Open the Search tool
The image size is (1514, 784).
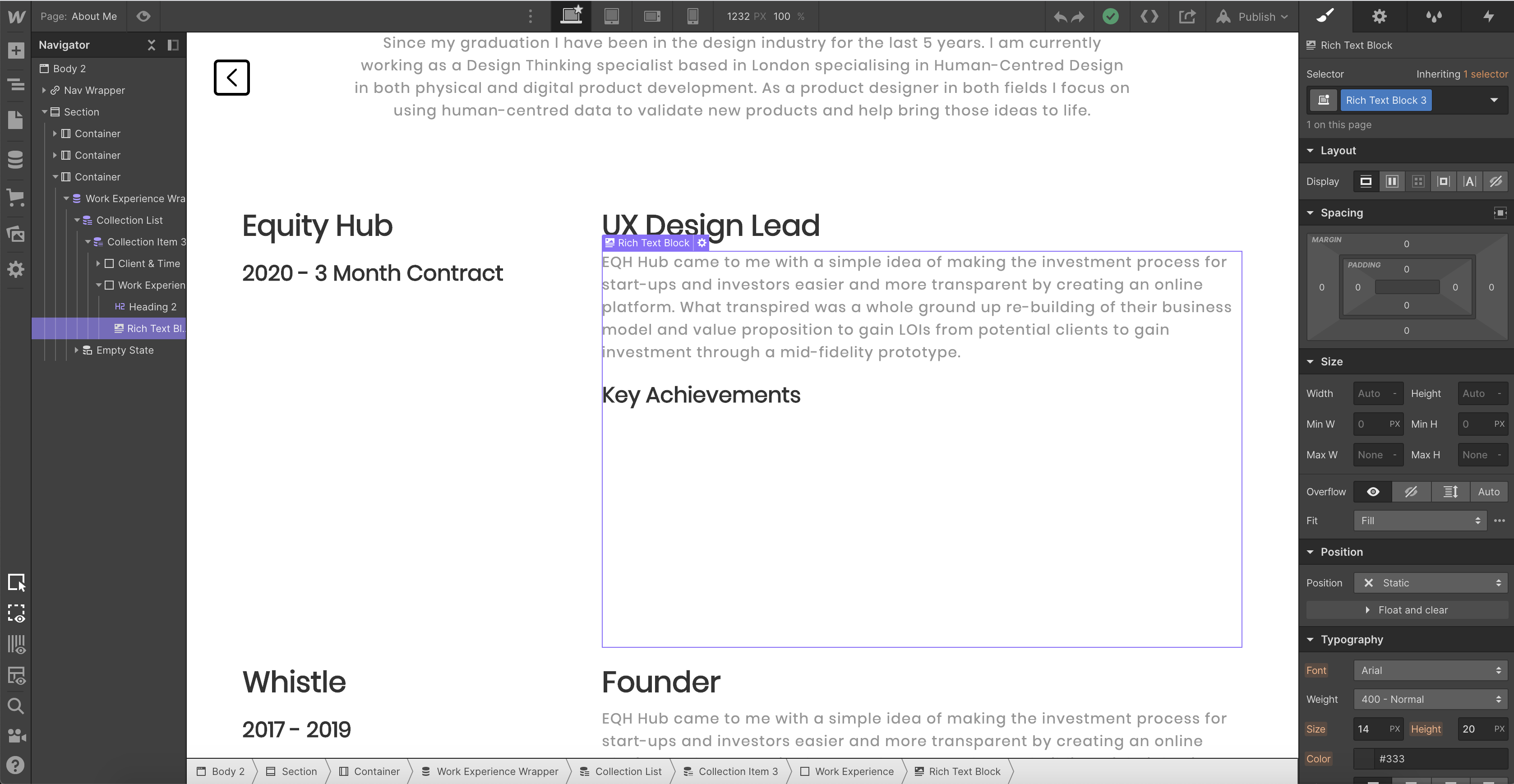[16, 706]
